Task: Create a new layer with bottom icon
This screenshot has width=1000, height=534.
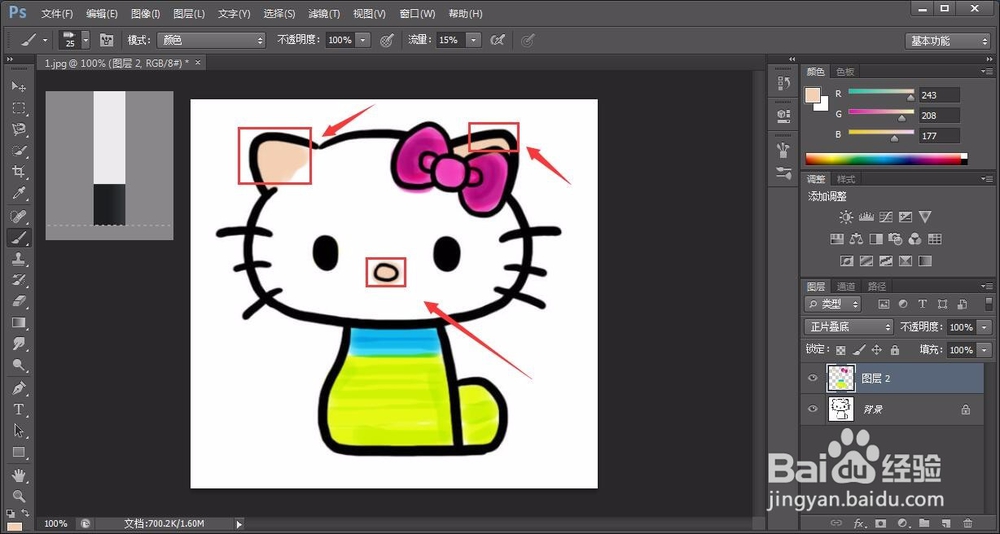Action: pos(946,523)
